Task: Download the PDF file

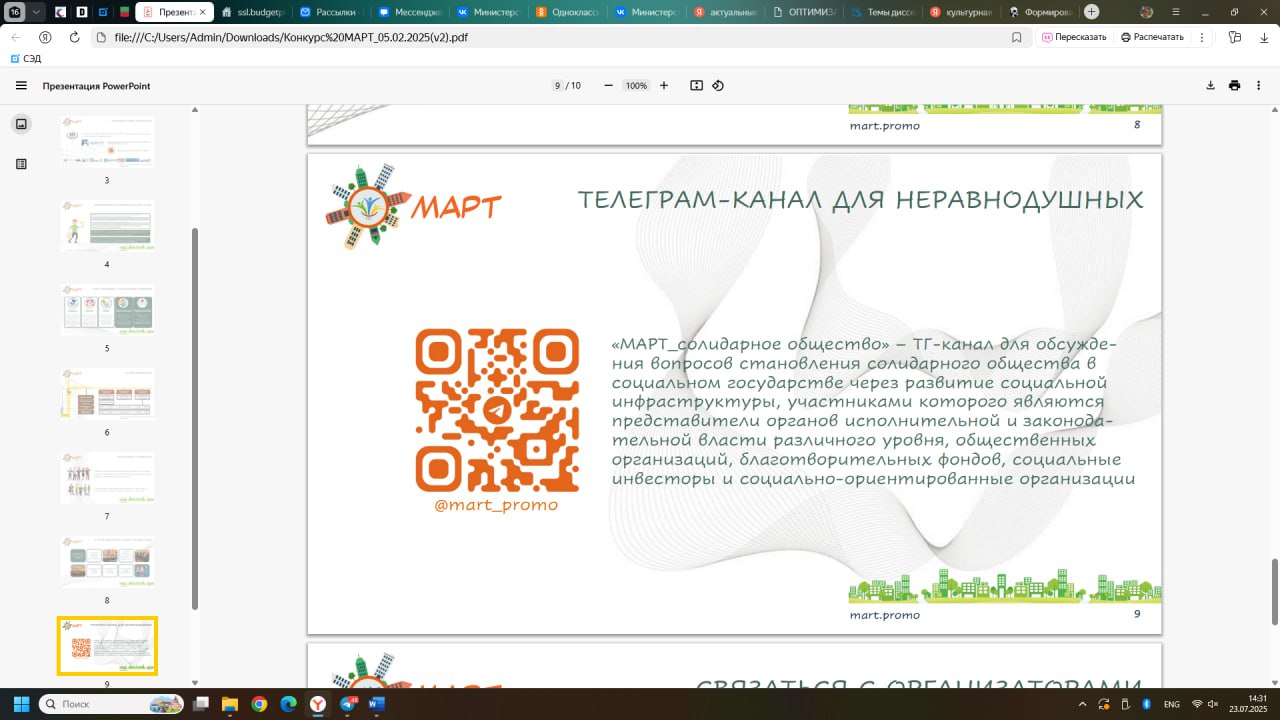Action: pos(1210,86)
